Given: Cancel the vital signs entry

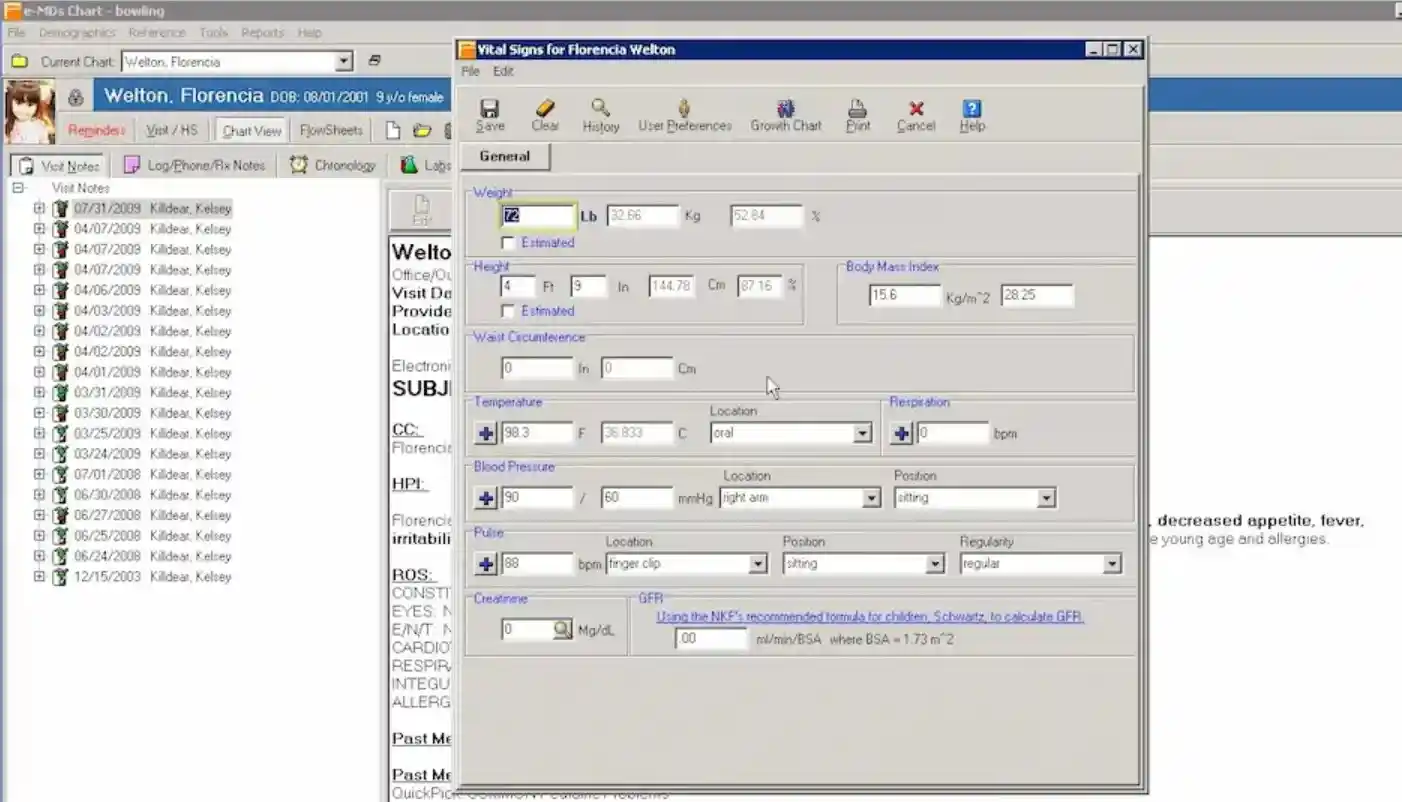Looking at the screenshot, I should (x=915, y=113).
